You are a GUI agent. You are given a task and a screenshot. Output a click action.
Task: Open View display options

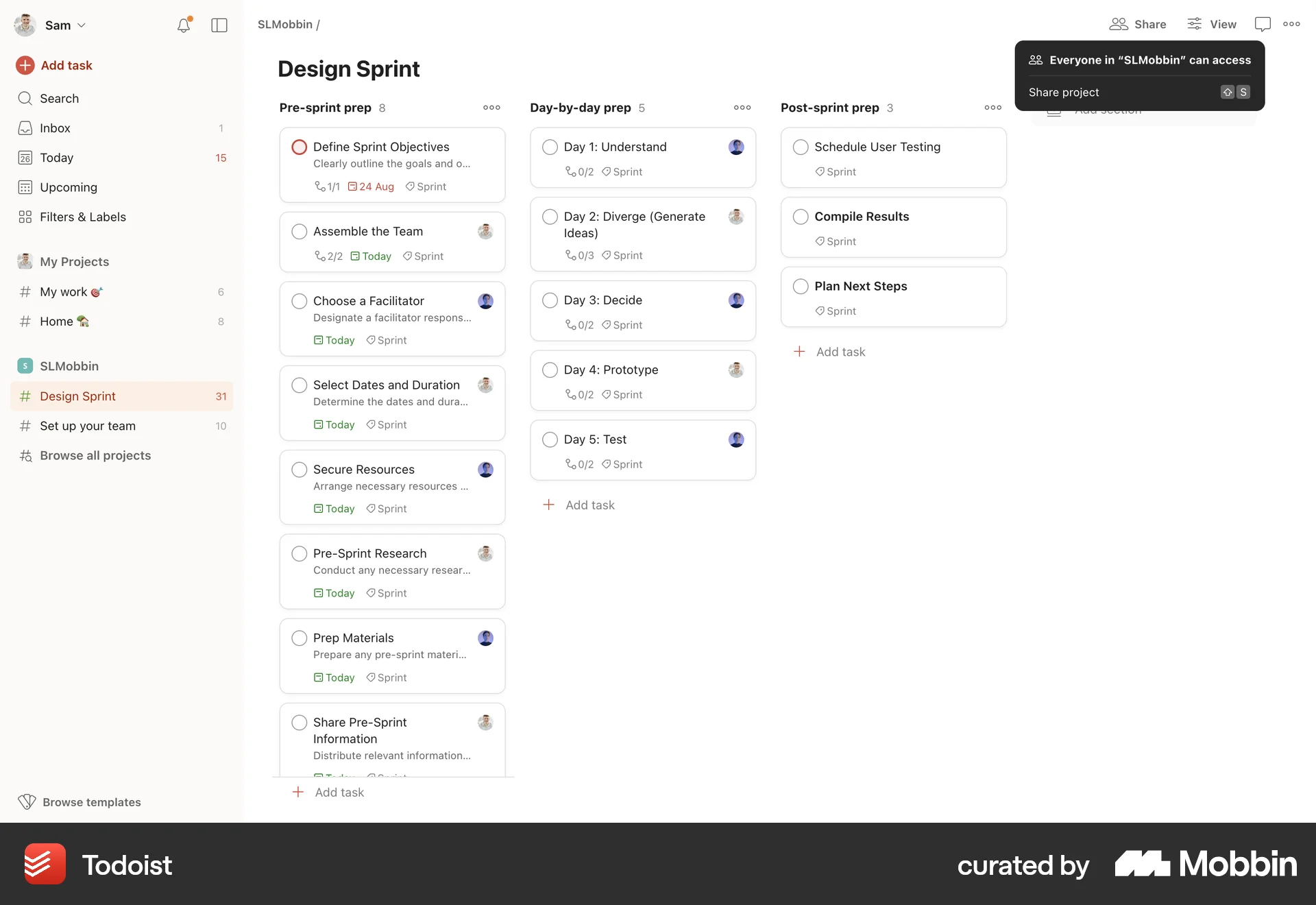pyautogui.click(x=1212, y=24)
